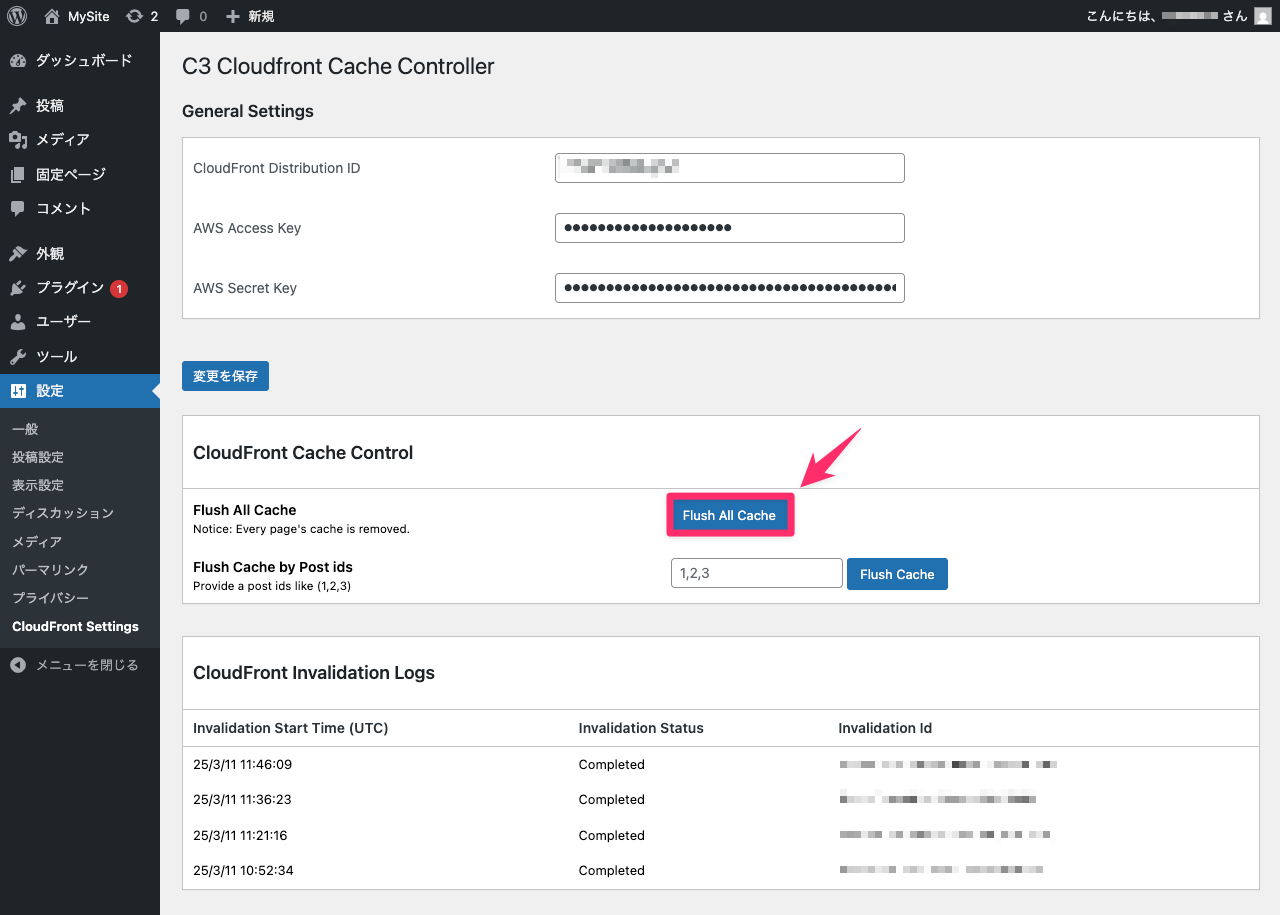Open ツール menu item
Viewport: 1280px width, 915px height.
point(80,357)
